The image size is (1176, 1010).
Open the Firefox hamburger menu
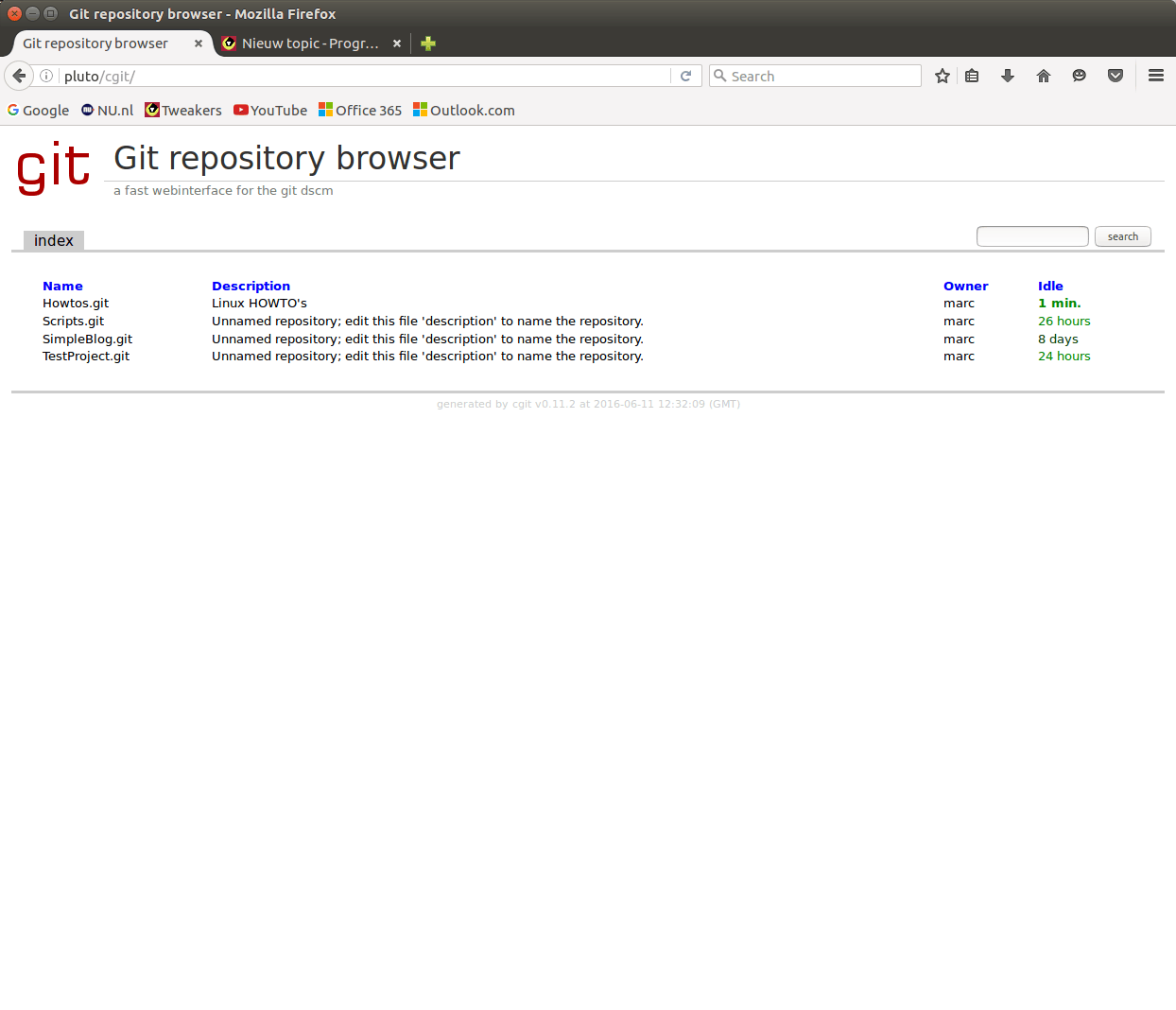[x=1155, y=76]
